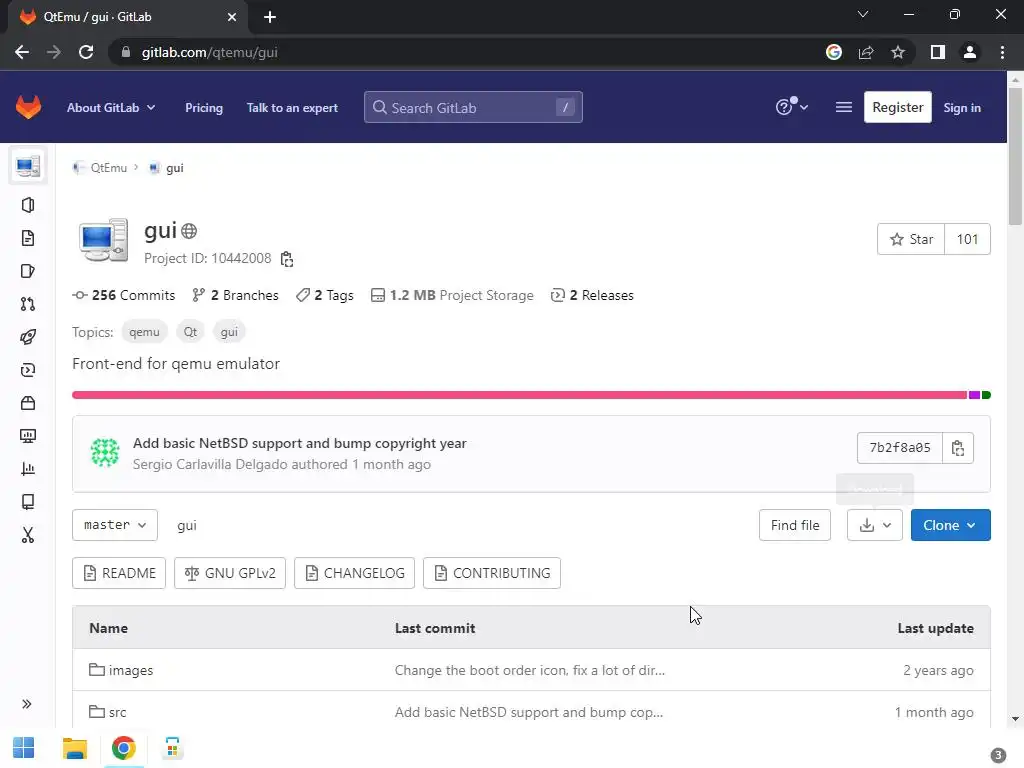The image size is (1024, 768).
Task: Open Wiki sidebar icon
Action: pos(27,502)
